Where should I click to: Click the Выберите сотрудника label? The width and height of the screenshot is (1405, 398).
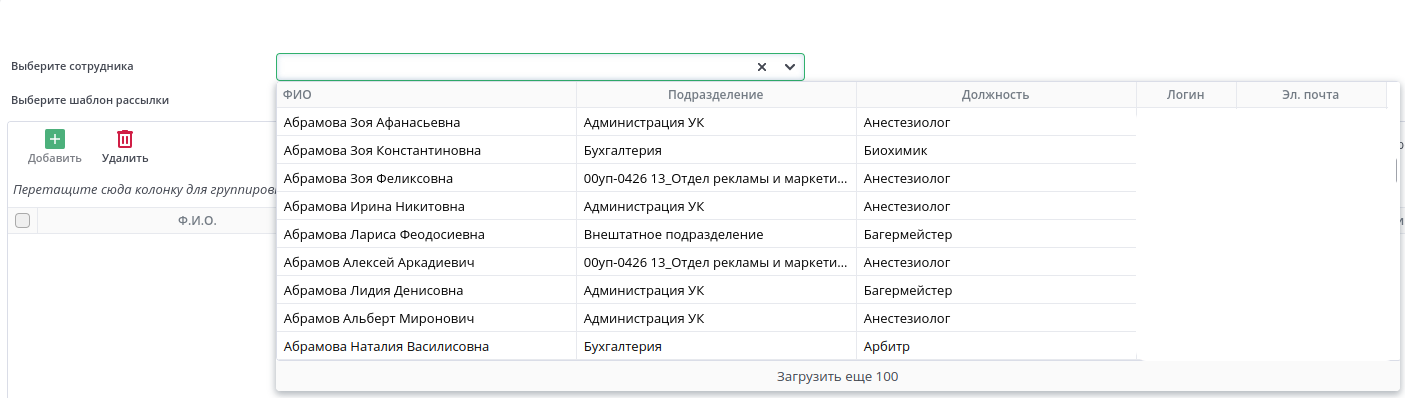[72, 67]
